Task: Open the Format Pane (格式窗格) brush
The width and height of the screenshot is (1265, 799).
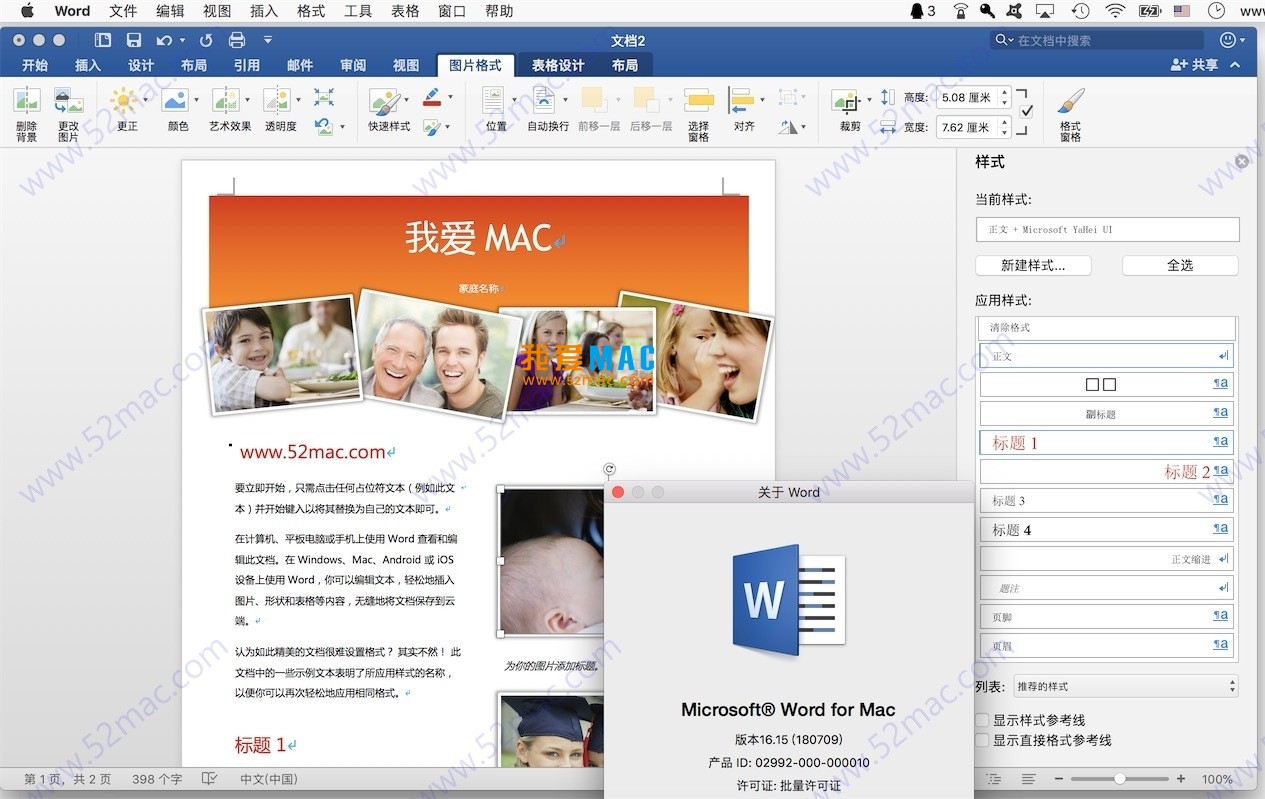Action: click(1070, 101)
